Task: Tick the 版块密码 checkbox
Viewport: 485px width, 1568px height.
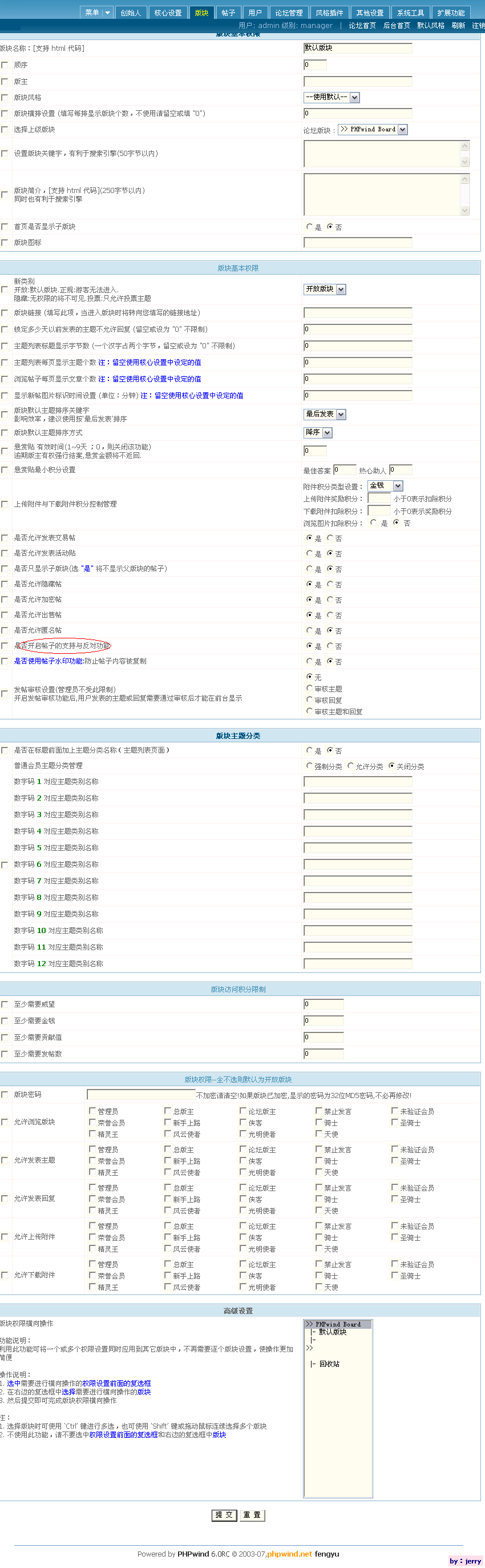Action: (5, 1095)
